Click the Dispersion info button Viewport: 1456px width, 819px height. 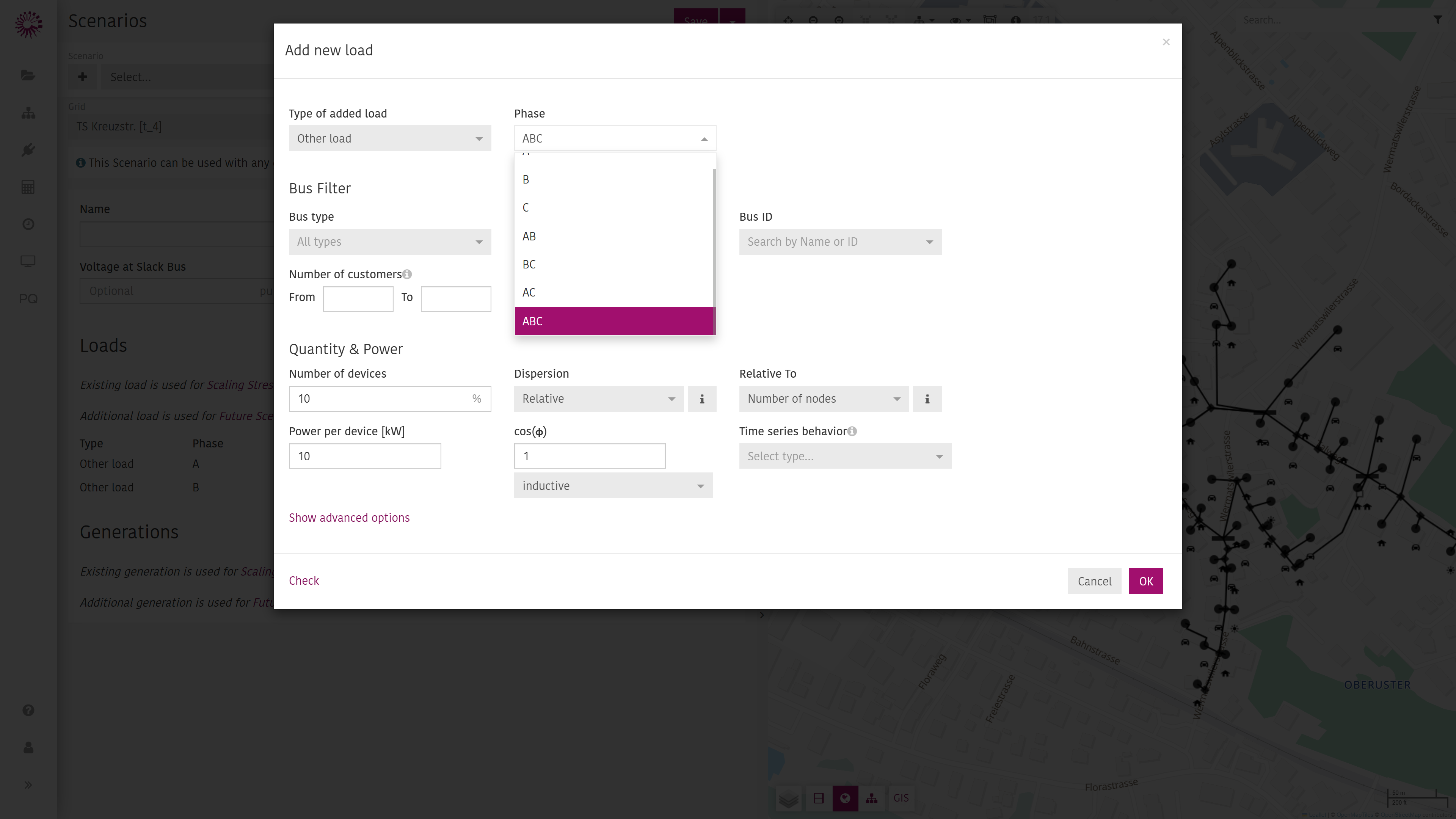[x=702, y=399]
